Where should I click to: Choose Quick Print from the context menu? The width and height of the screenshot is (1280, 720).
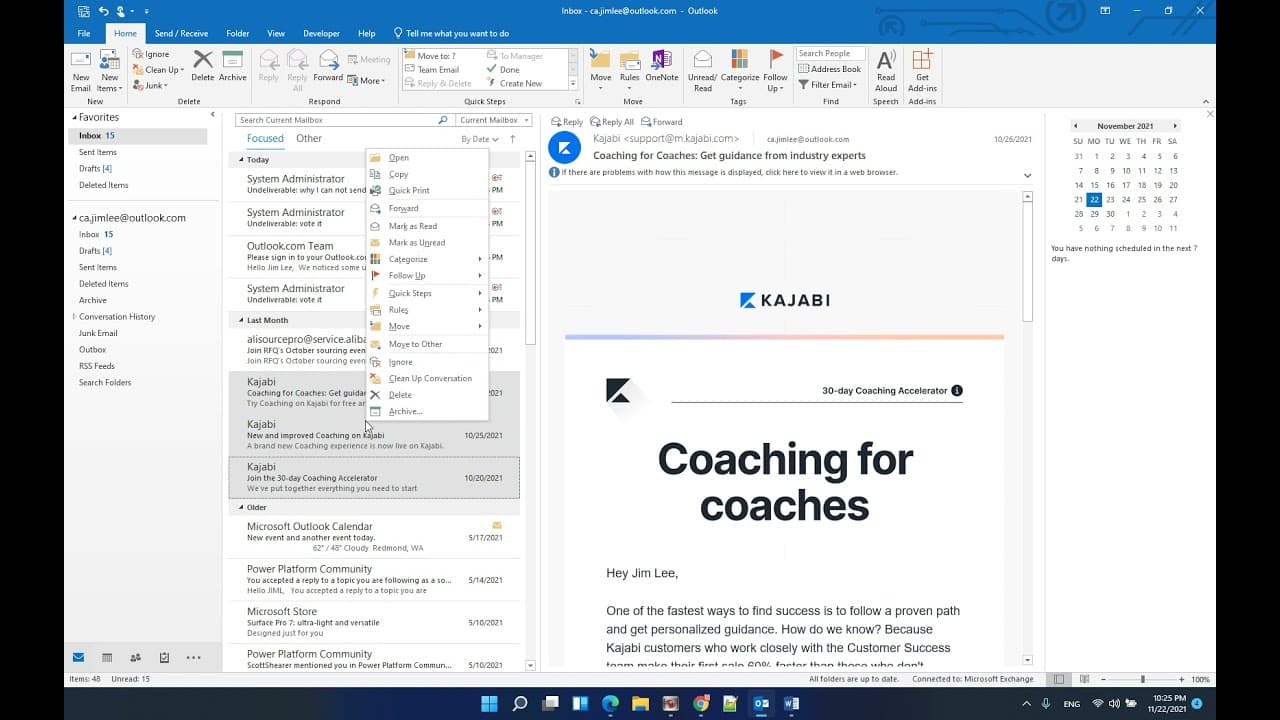[x=427, y=190]
